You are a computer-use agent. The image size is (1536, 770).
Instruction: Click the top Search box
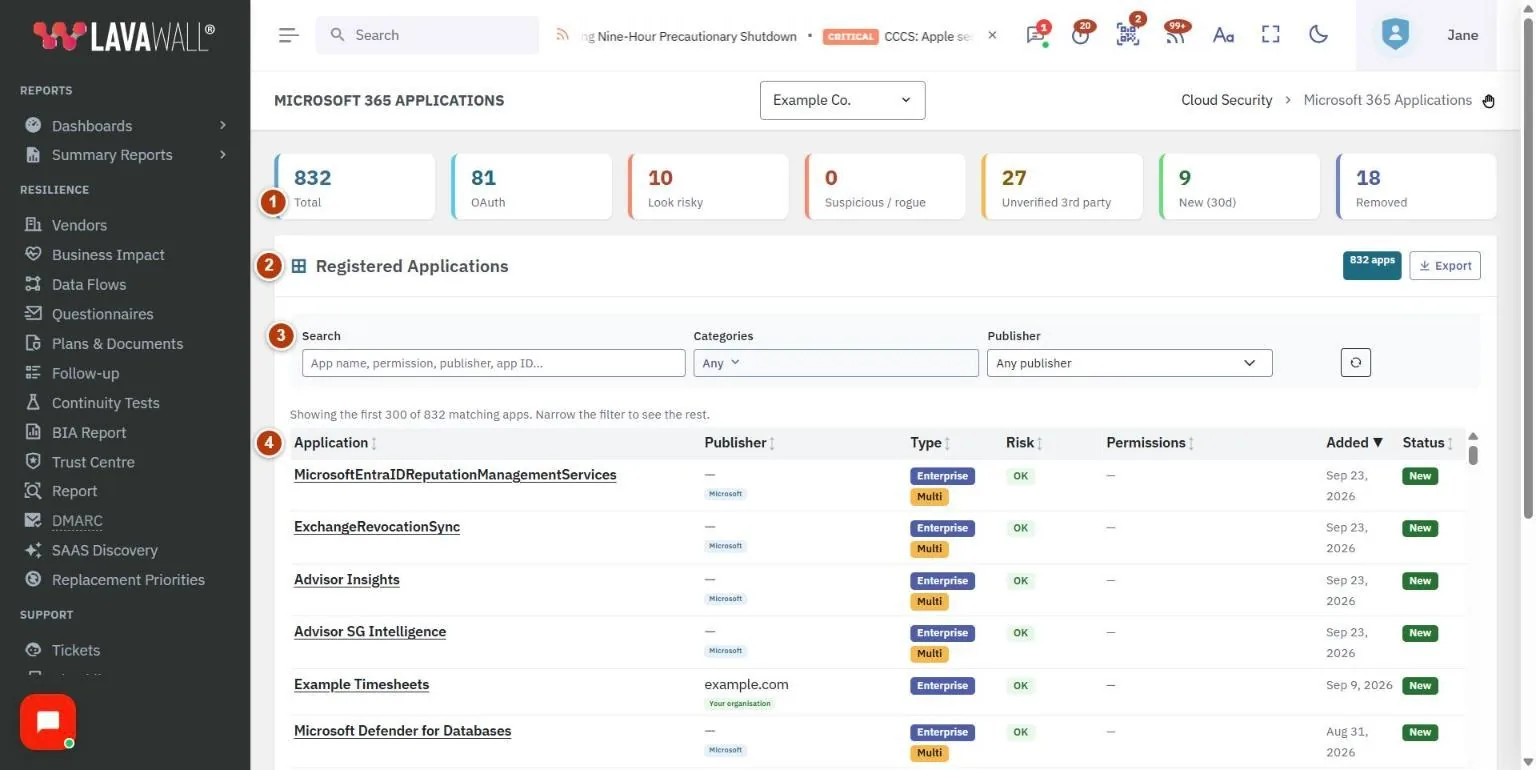[427, 35]
